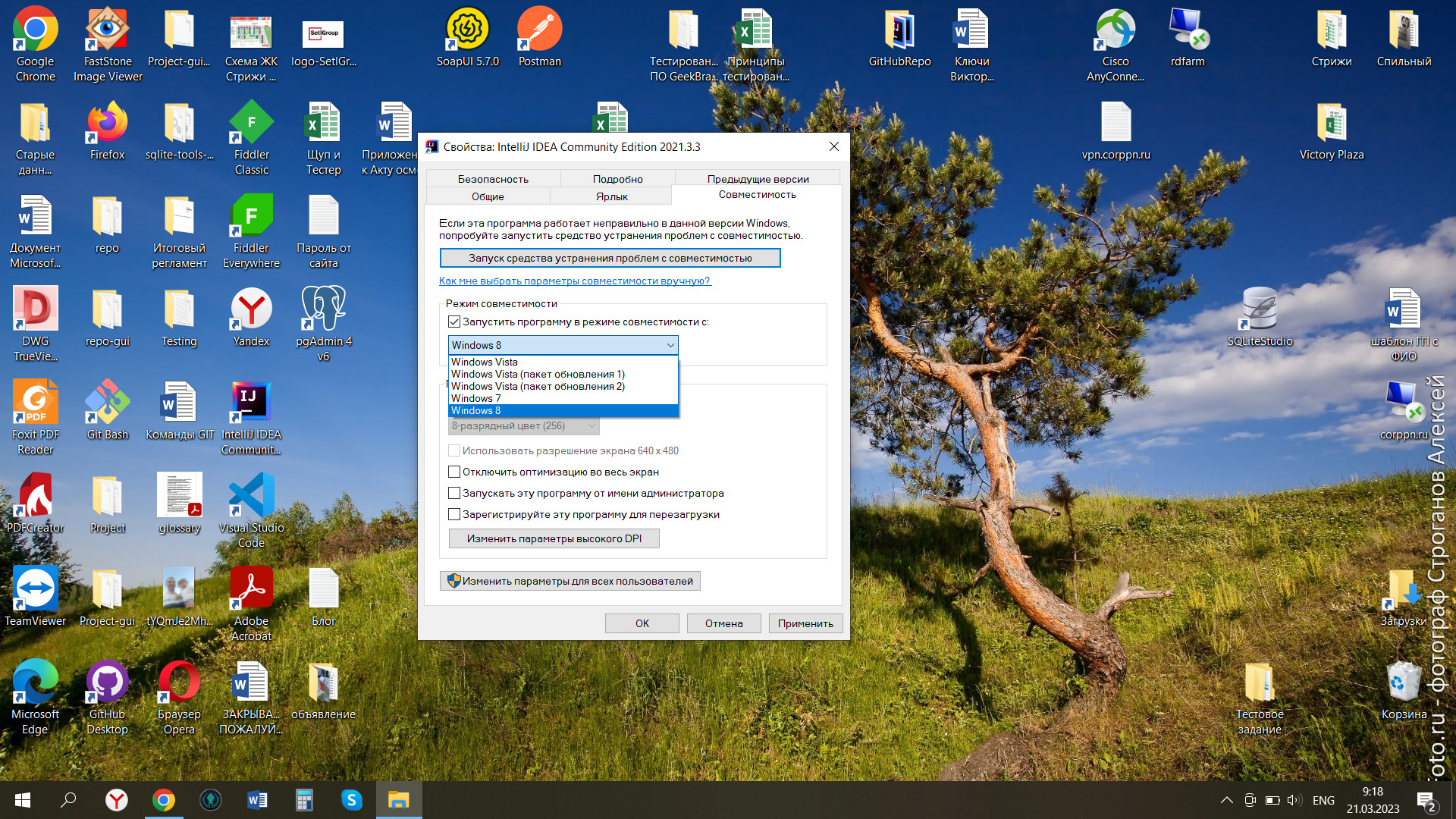
Task: Open the Корзина recycle bin icon
Action: click(1404, 690)
